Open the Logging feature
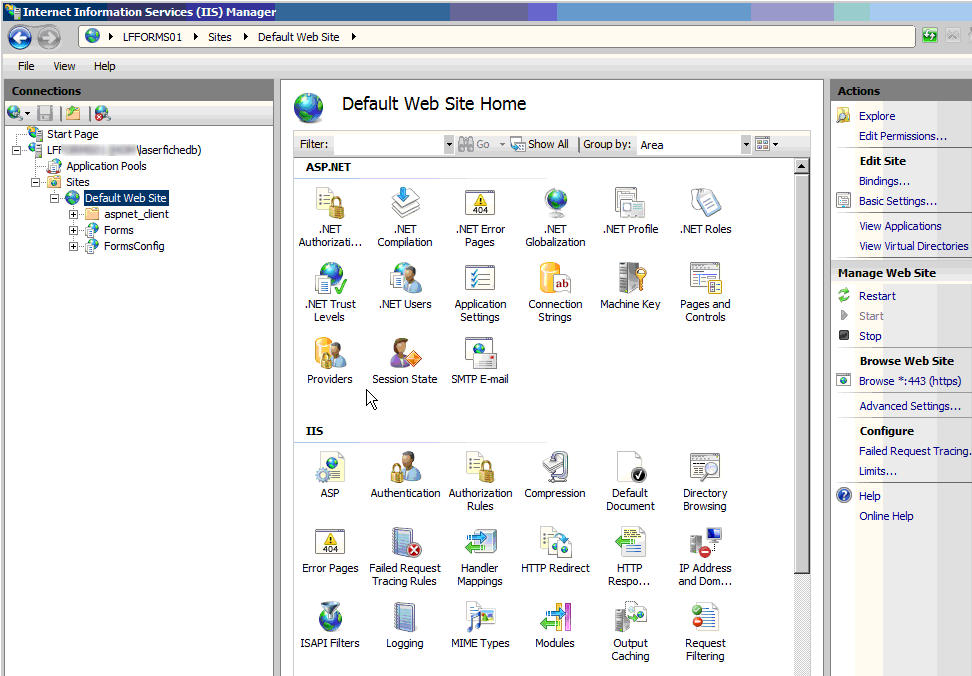 [405, 625]
